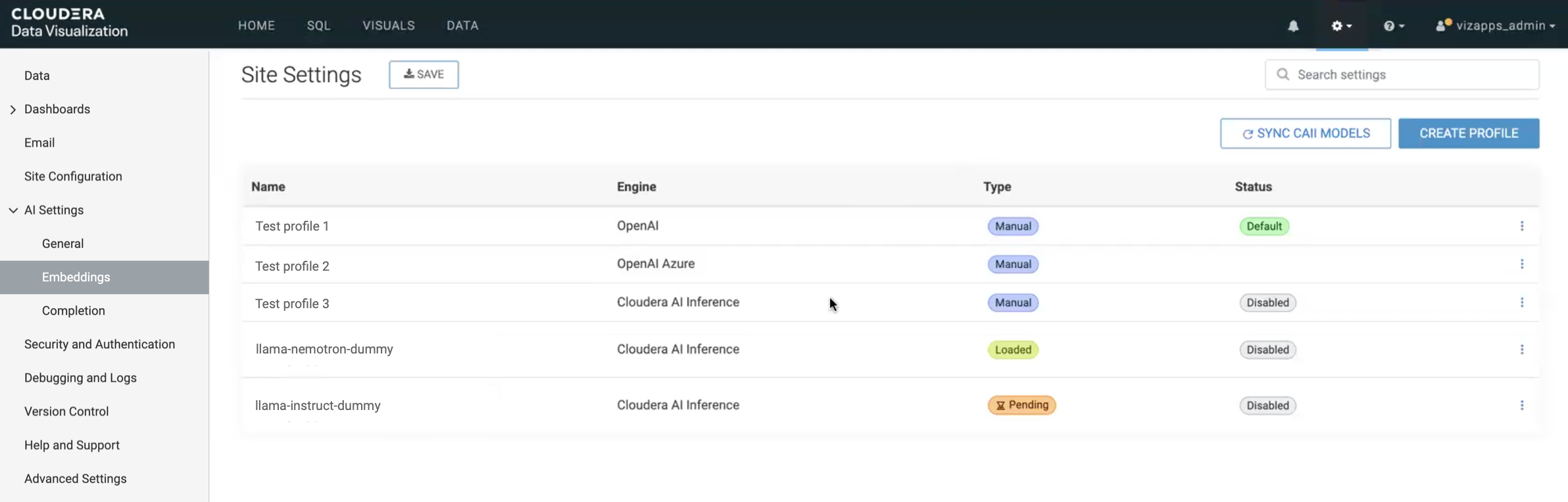Collapse the AI Settings sidebar section
Image resolution: width=1568 pixels, height=502 pixels.
pyautogui.click(x=13, y=210)
